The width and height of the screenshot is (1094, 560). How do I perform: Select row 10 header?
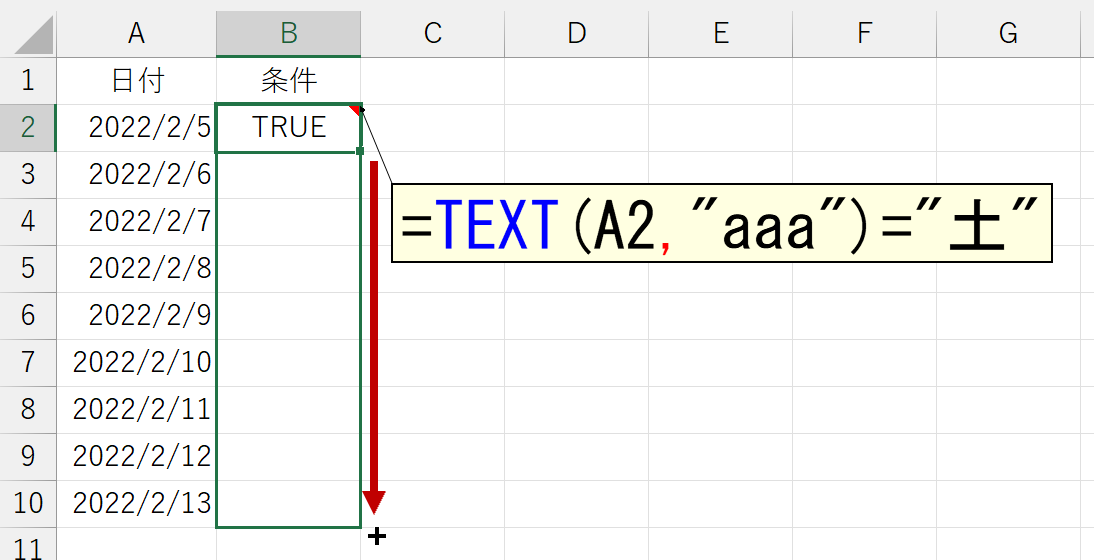(28, 504)
